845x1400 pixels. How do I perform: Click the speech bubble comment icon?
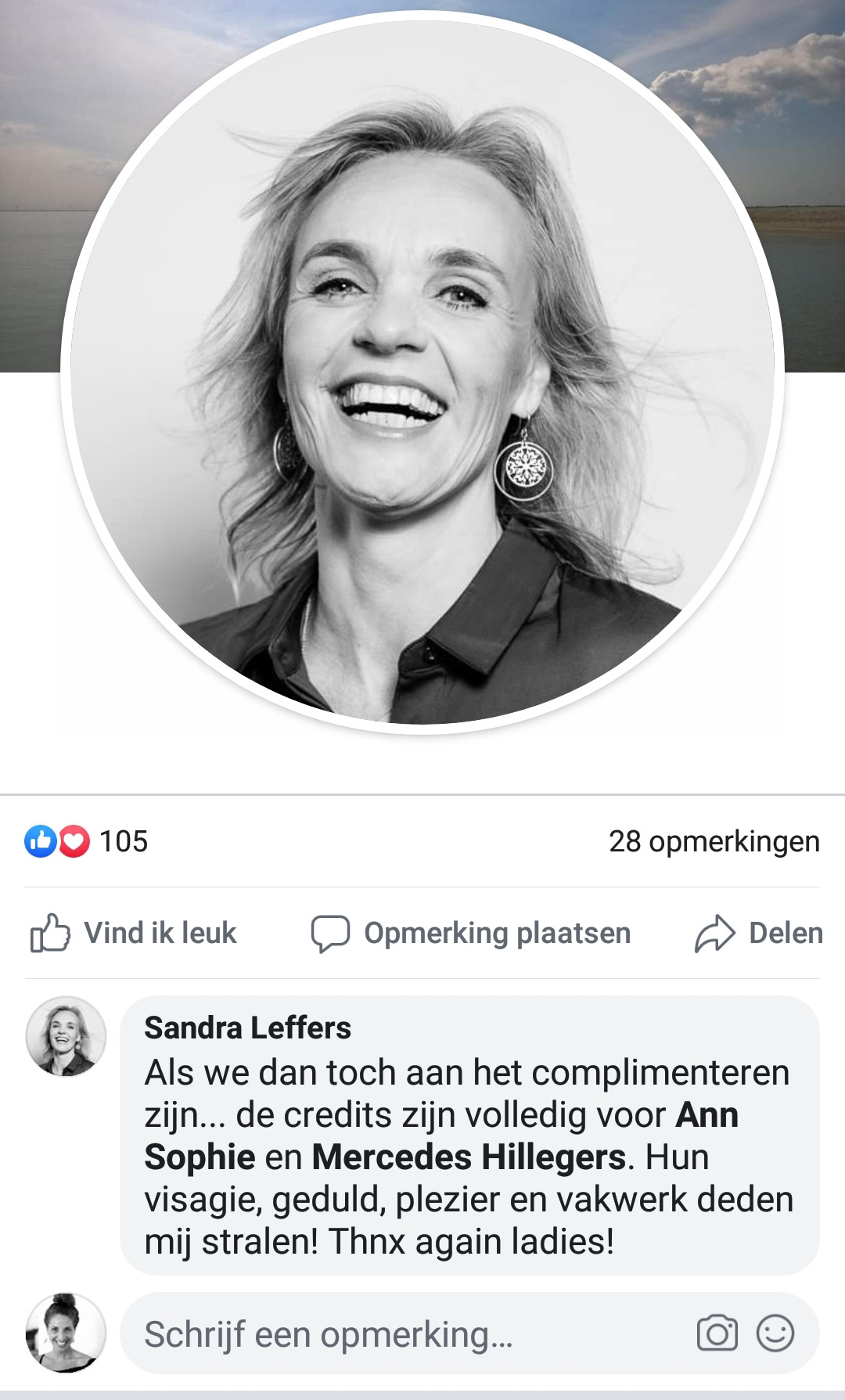330,934
